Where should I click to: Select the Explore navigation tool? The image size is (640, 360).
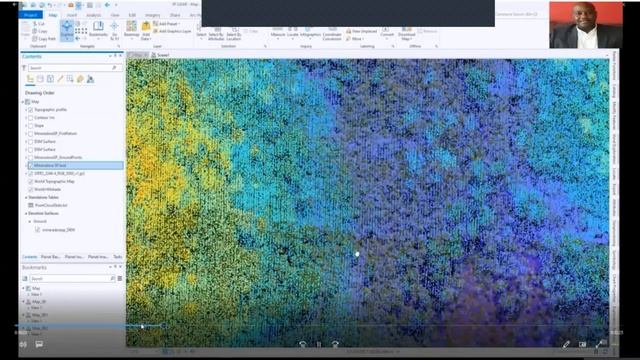[67, 30]
